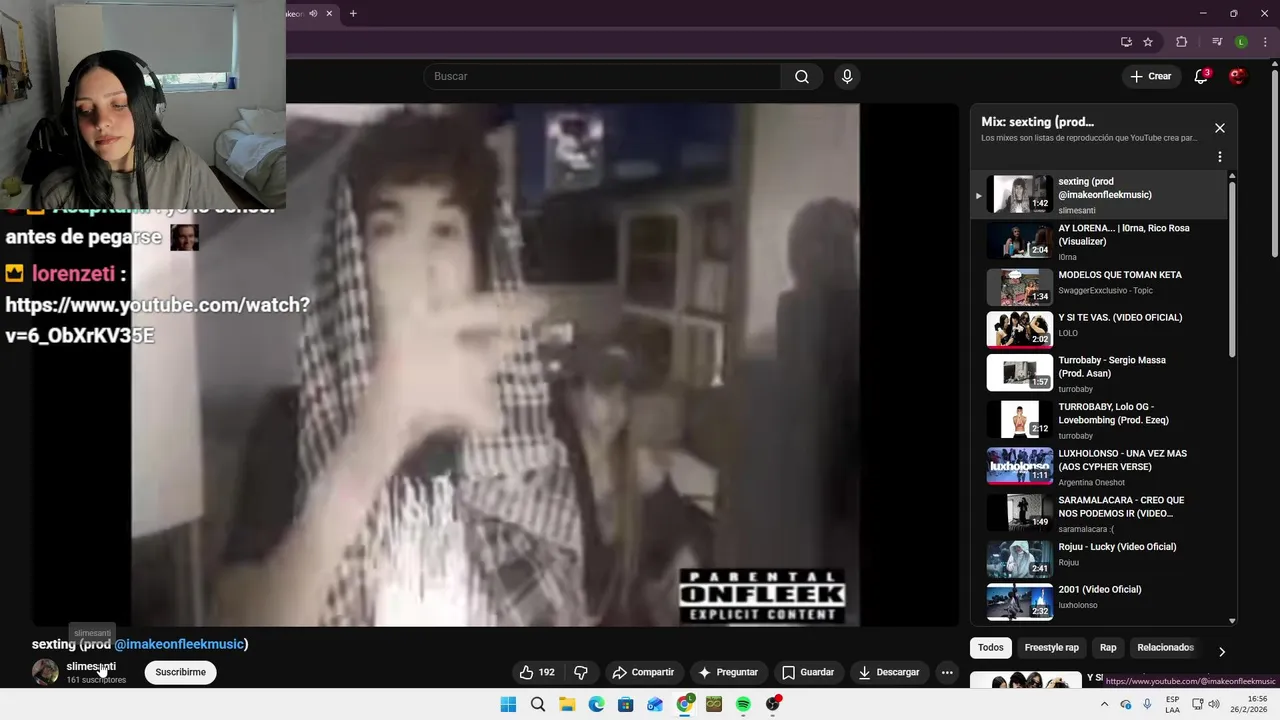
Task: Open a new browser tab
Action: (353, 13)
